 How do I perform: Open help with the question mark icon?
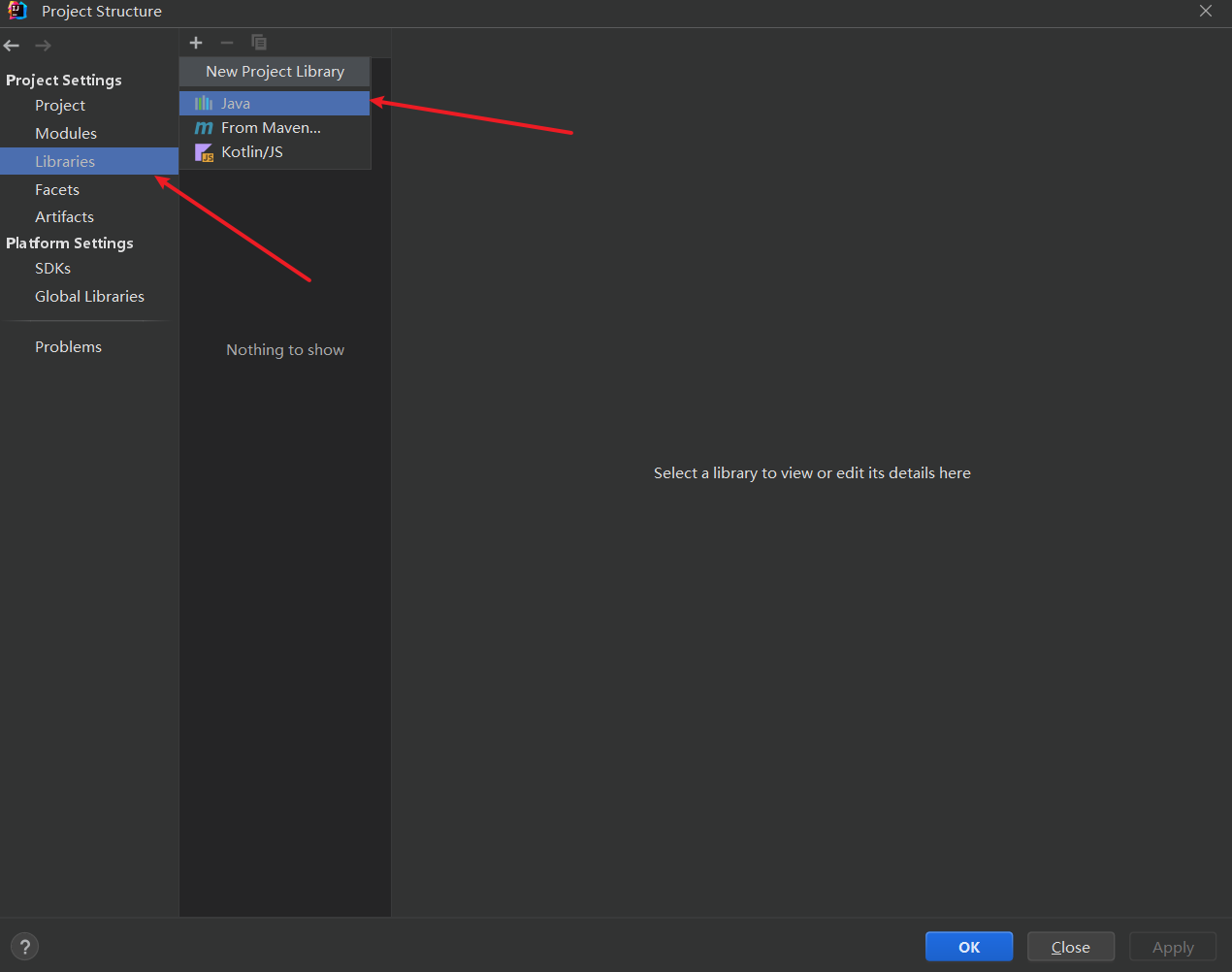[25, 947]
